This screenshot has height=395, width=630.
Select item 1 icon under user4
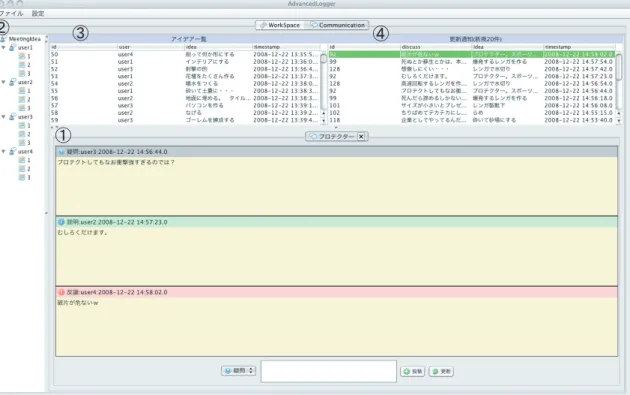tap(22, 160)
